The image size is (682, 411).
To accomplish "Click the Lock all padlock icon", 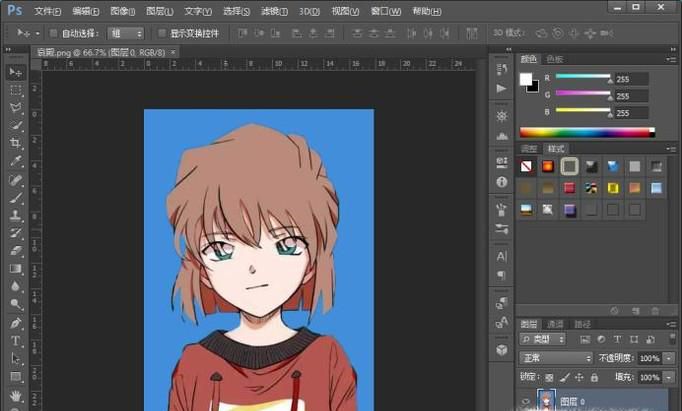I will (x=594, y=378).
